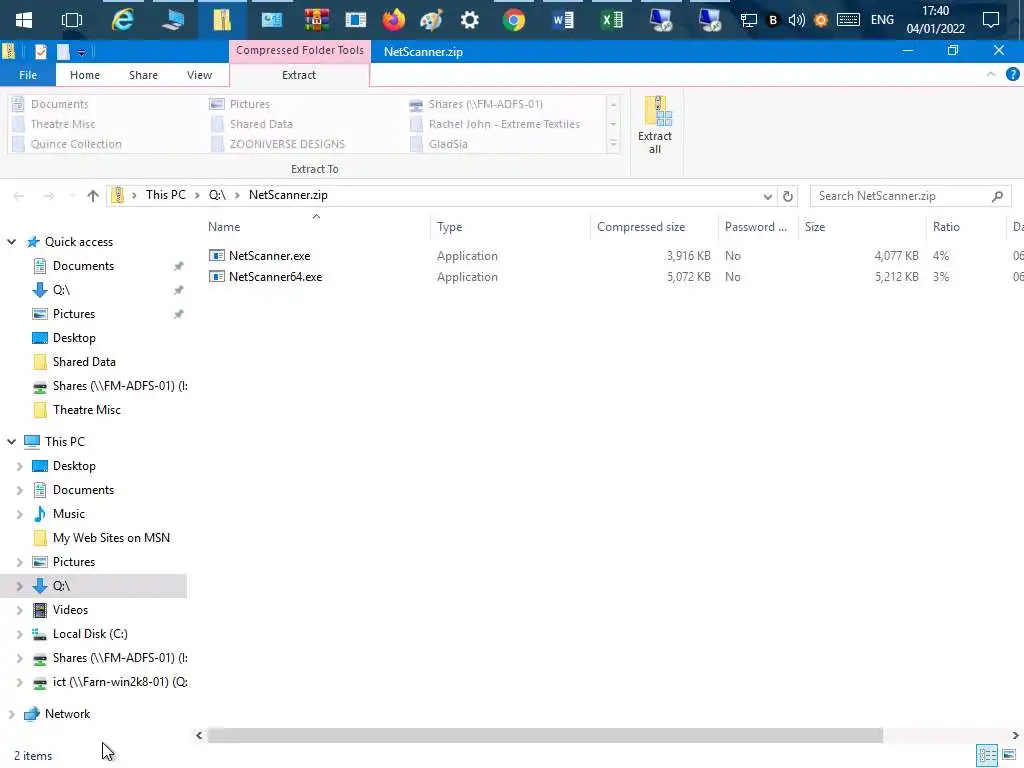Select the NetScanner64.exe file icon

(217, 276)
